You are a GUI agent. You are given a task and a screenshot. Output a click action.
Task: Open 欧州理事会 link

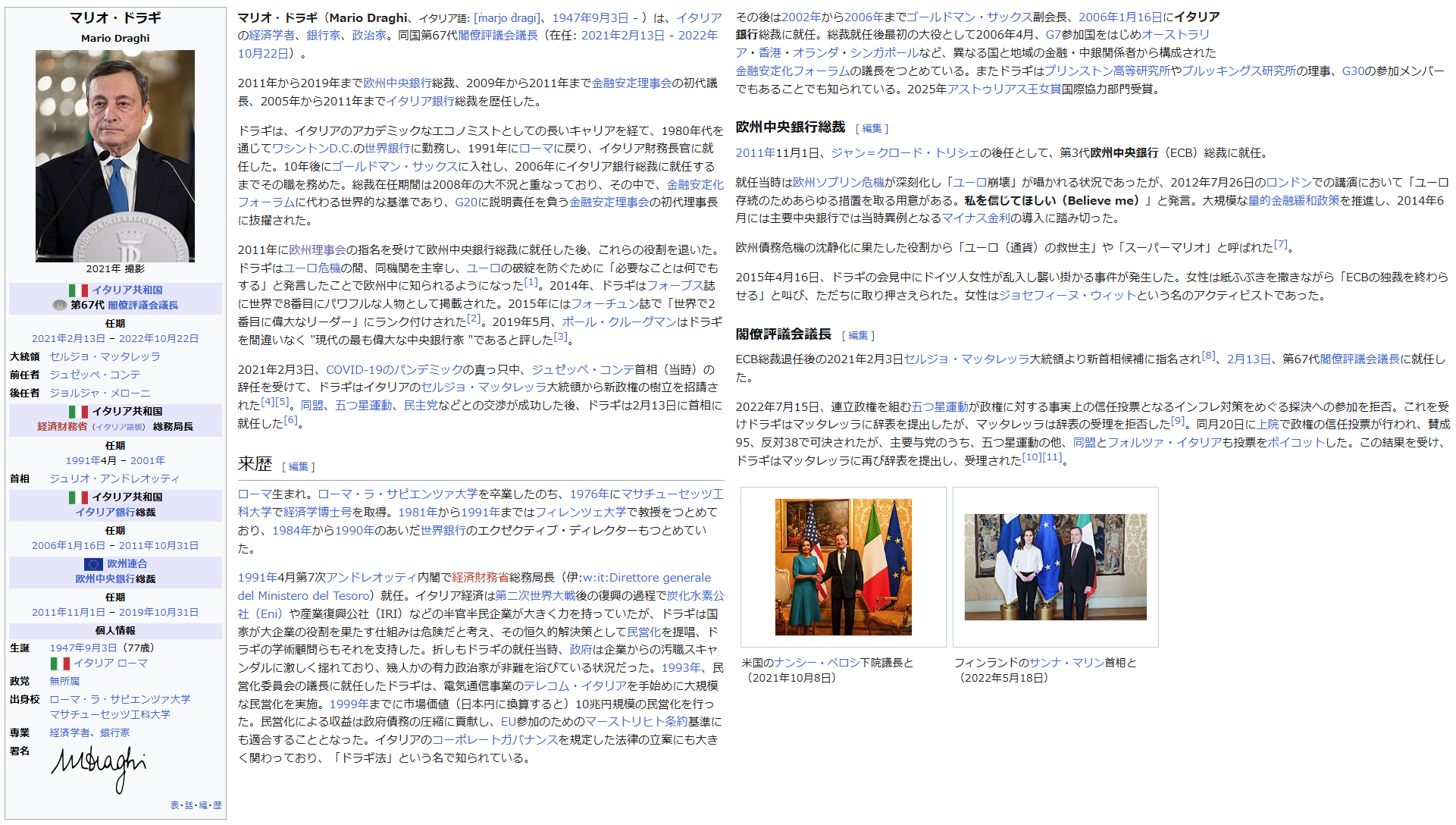pyautogui.click(x=318, y=250)
